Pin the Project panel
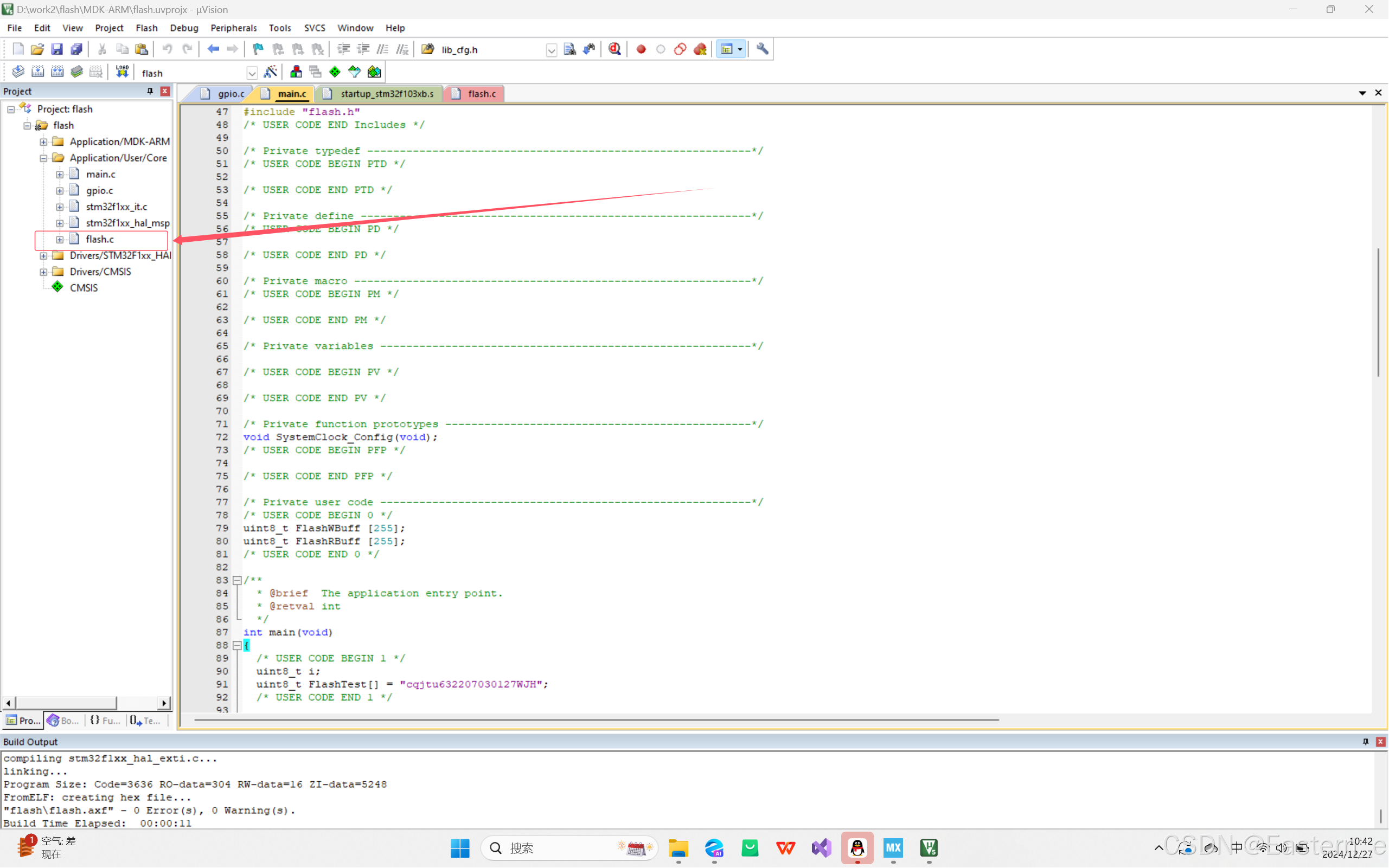Viewport: 1389px width, 868px height. [x=150, y=91]
